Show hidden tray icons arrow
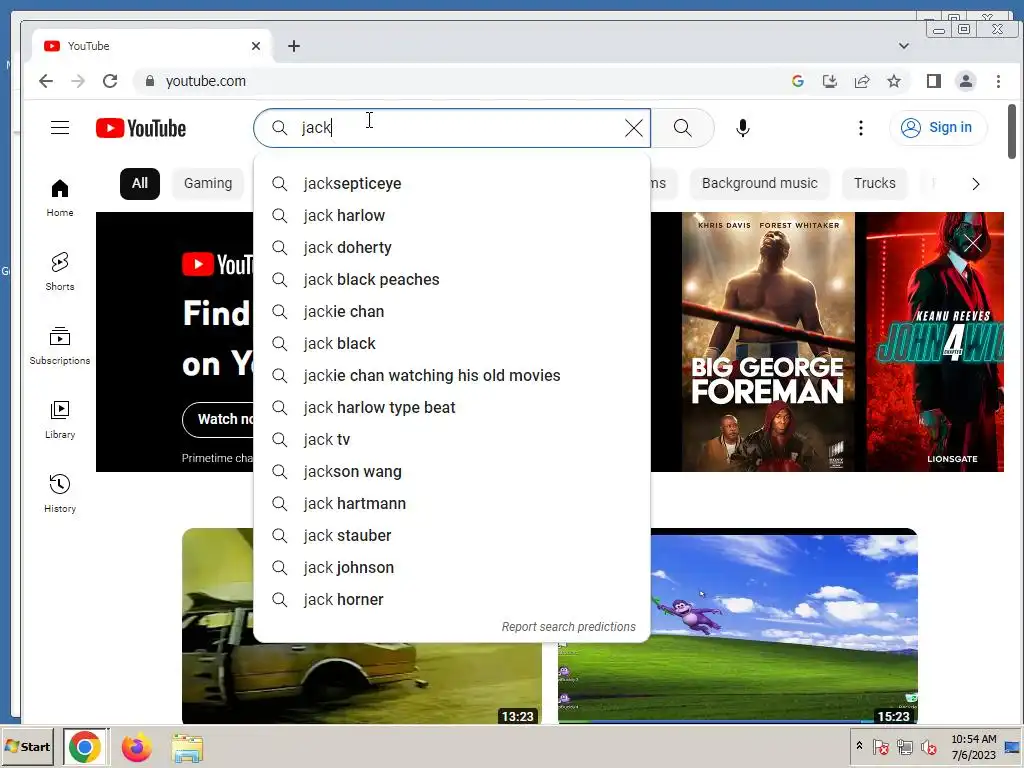This screenshot has height=768, width=1024. [859, 746]
